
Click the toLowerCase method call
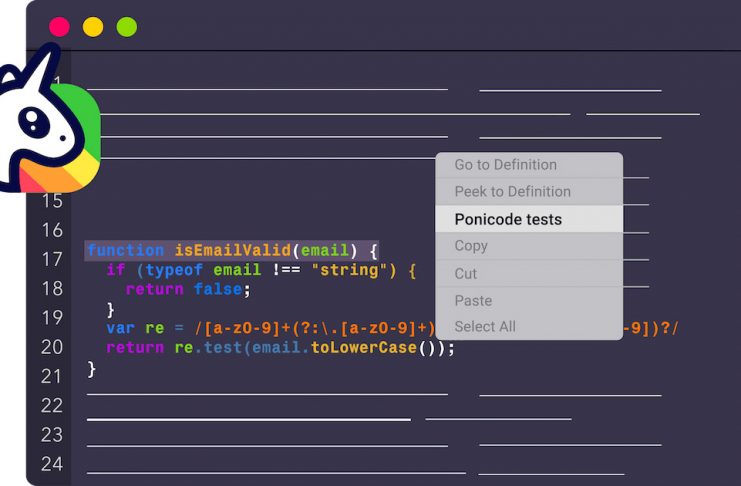pyautogui.click(x=363, y=347)
